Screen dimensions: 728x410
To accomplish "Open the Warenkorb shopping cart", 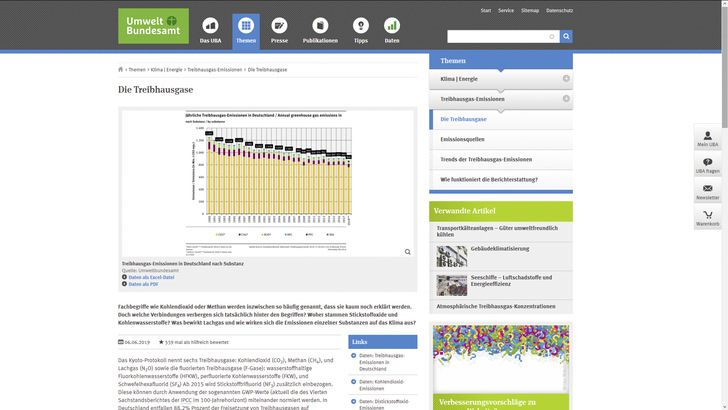I will pyautogui.click(x=708, y=216).
